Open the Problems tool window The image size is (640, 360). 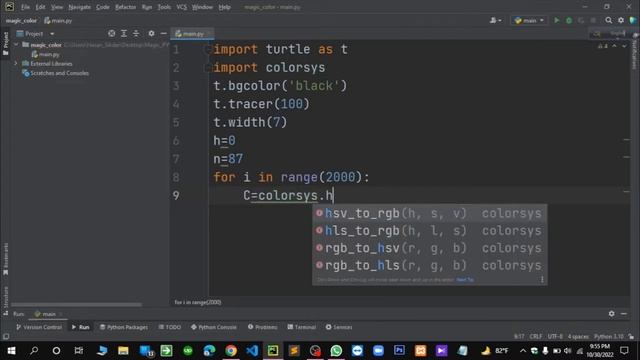point(262,327)
